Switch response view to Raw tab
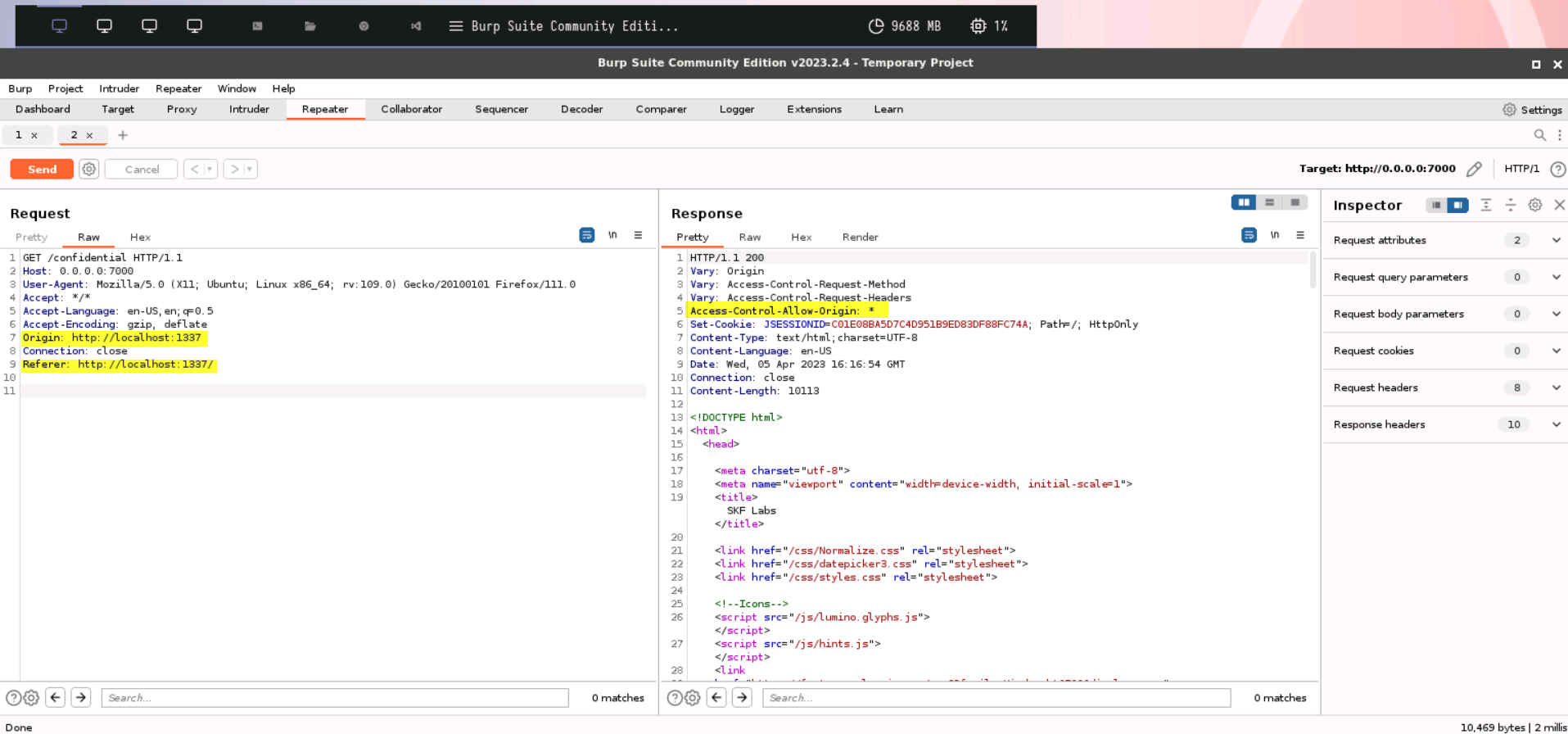 749,237
